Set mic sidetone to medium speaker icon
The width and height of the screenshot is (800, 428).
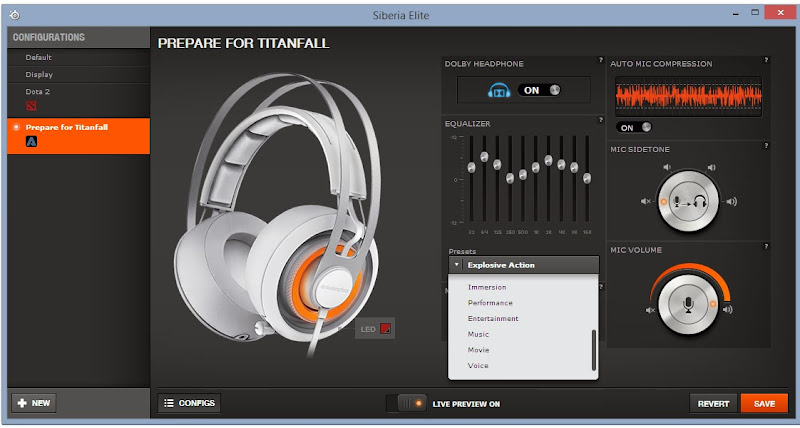tap(711, 167)
